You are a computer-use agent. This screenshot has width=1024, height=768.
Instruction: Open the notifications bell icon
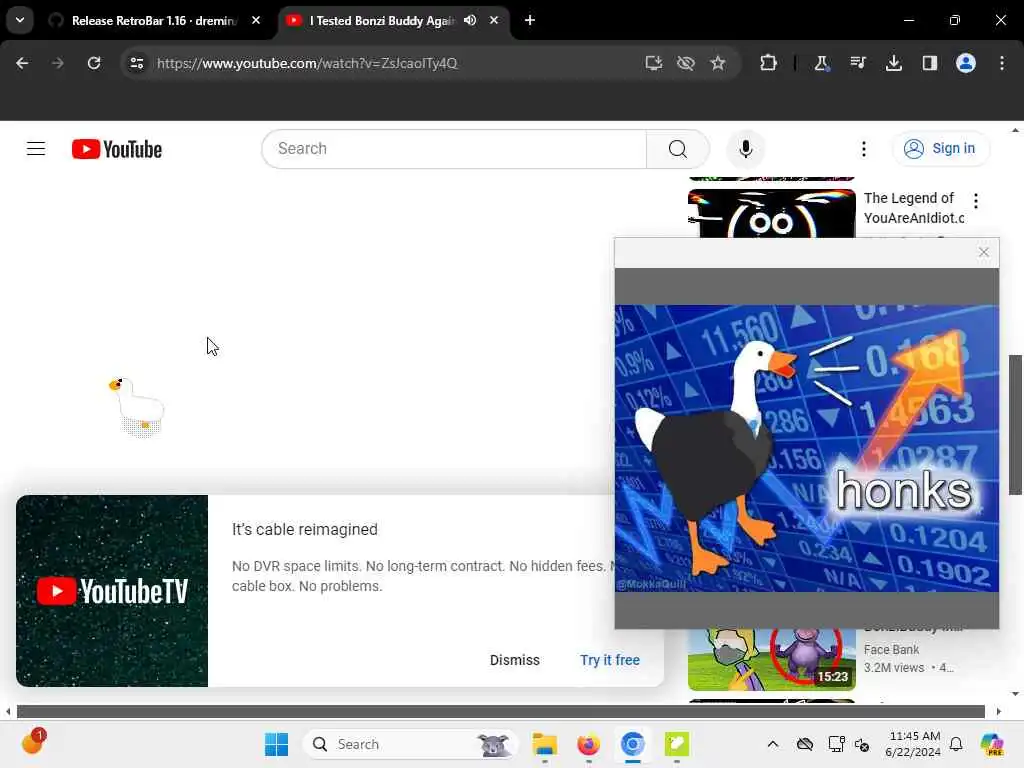[956, 744]
